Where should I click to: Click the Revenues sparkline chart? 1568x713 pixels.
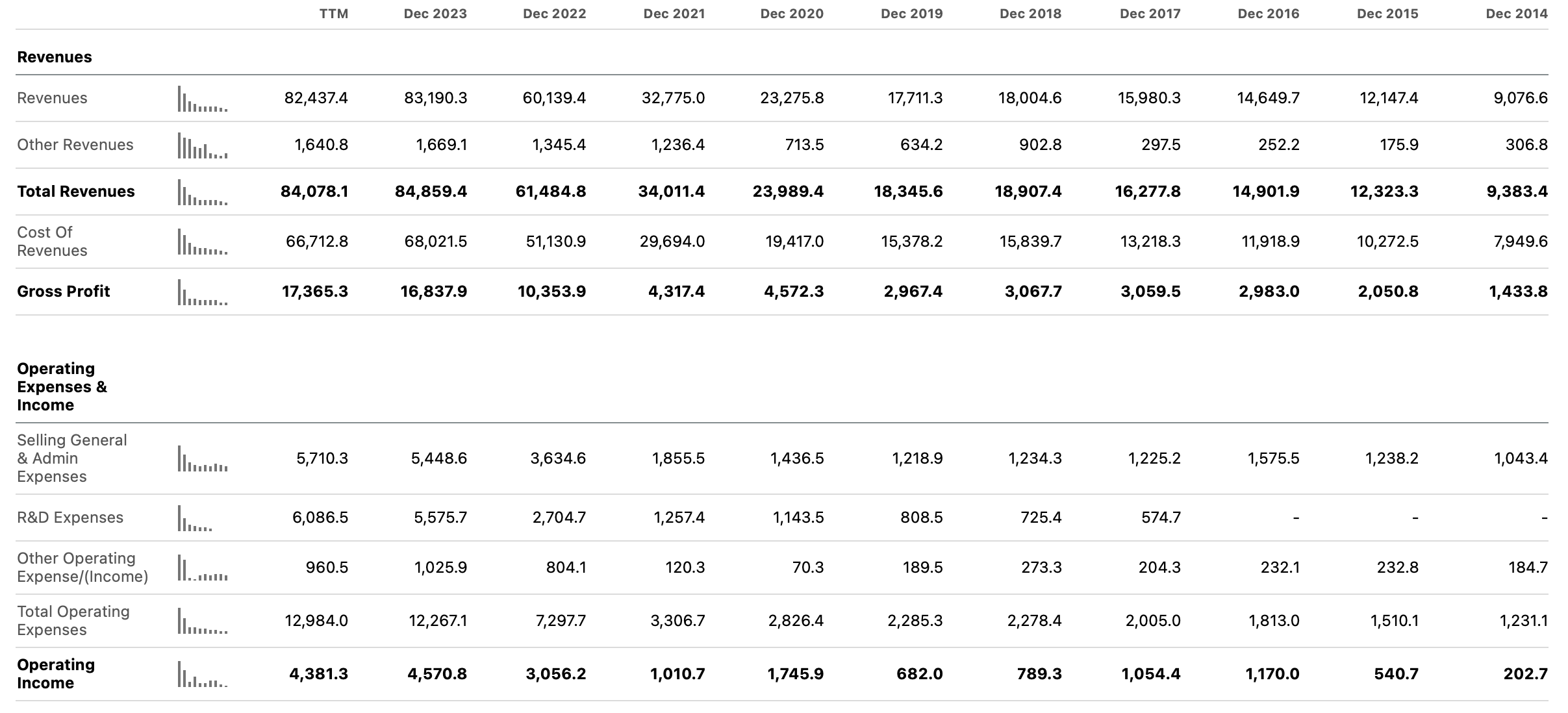tap(201, 99)
